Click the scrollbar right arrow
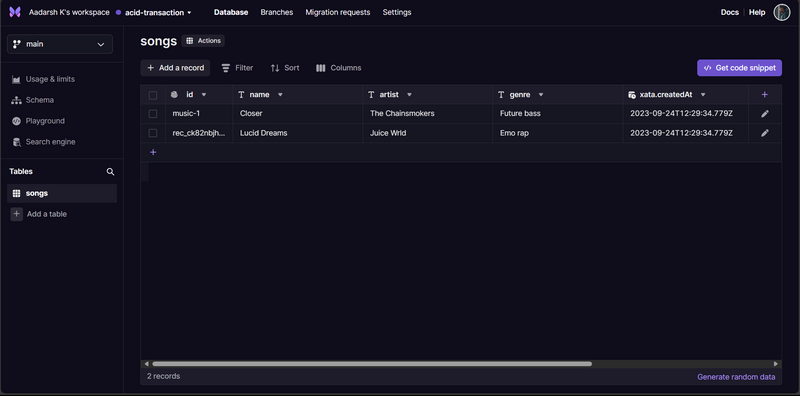 pos(776,364)
